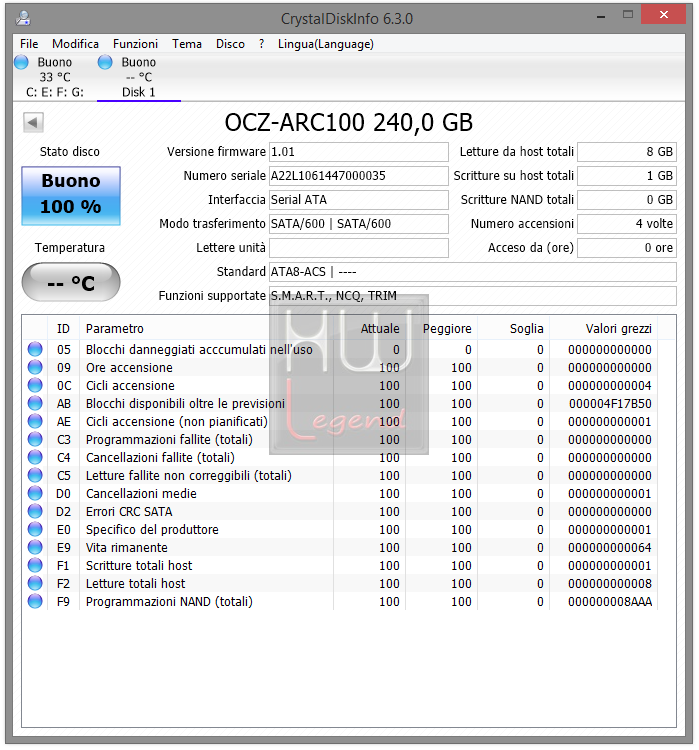Screen dimensions: 699x750
Task: Open the File menu
Action: coord(29,44)
